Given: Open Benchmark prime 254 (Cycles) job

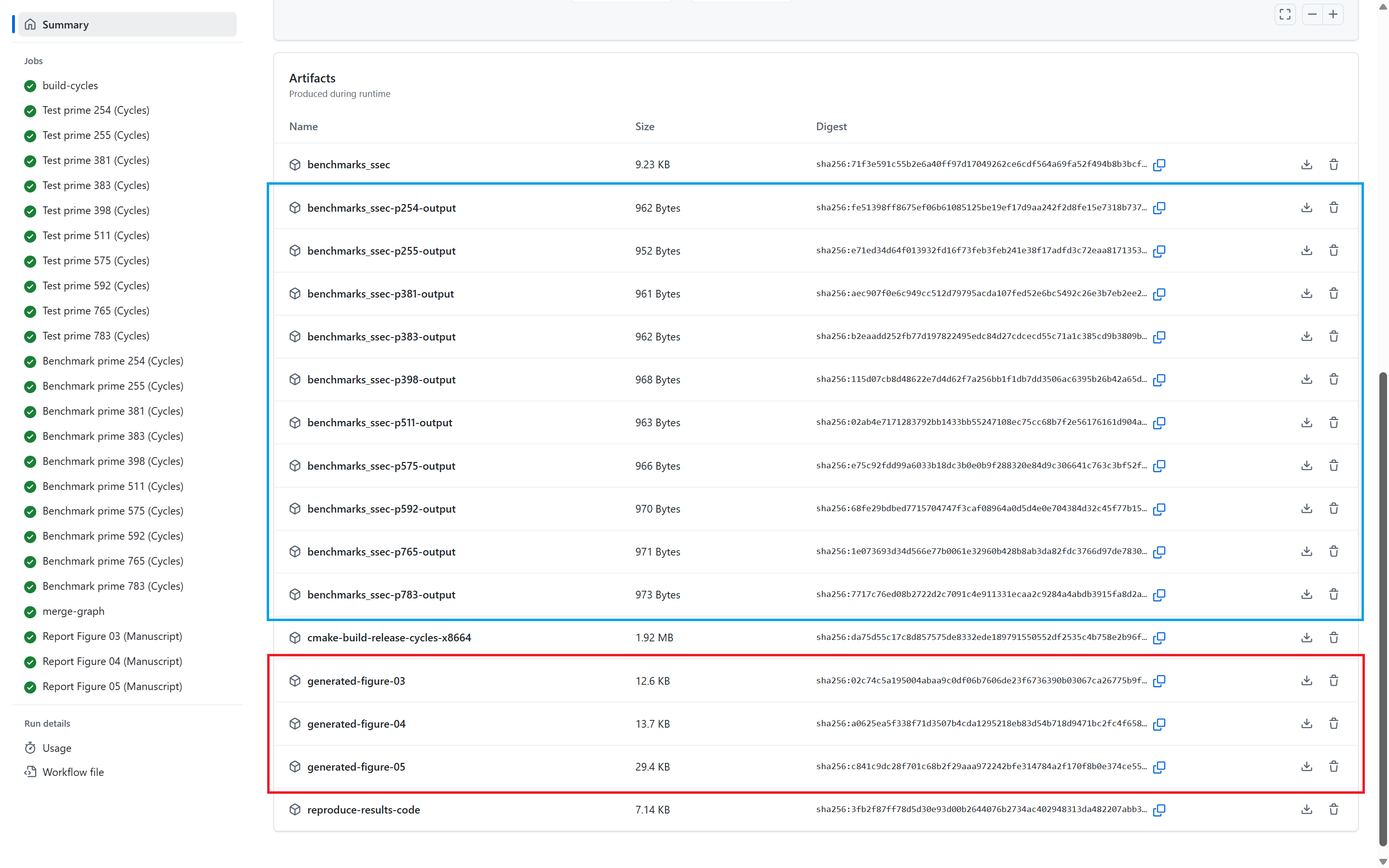Looking at the screenshot, I should [112, 361].
